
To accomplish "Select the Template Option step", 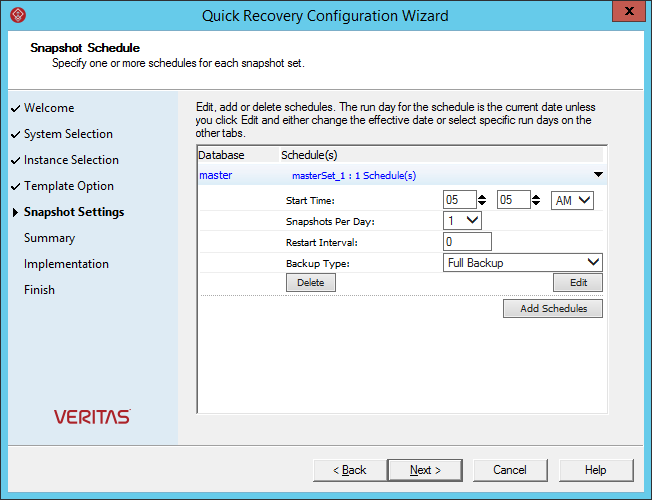I will point(69,186).
